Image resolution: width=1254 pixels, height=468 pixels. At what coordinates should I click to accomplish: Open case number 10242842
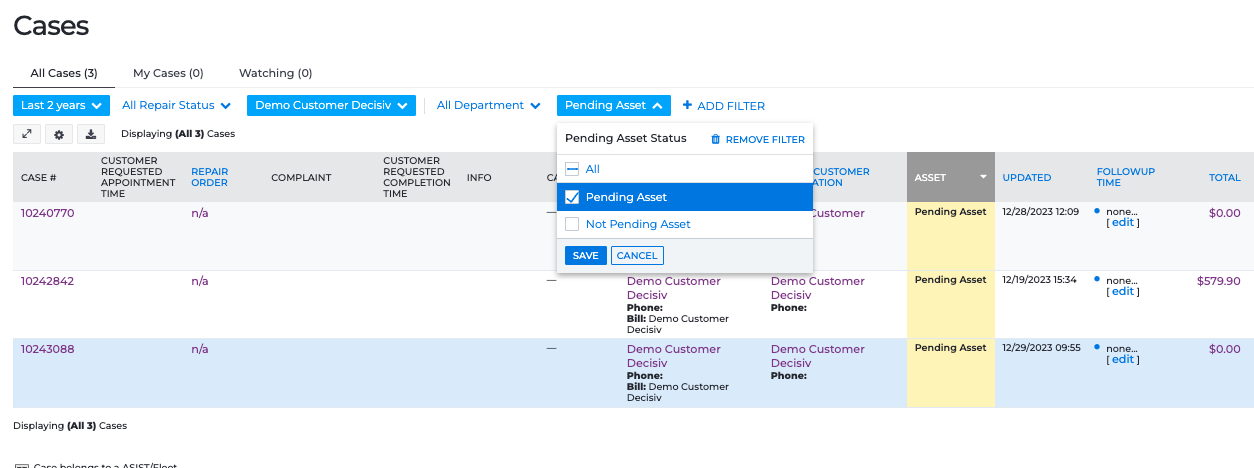tap(48, 281)
